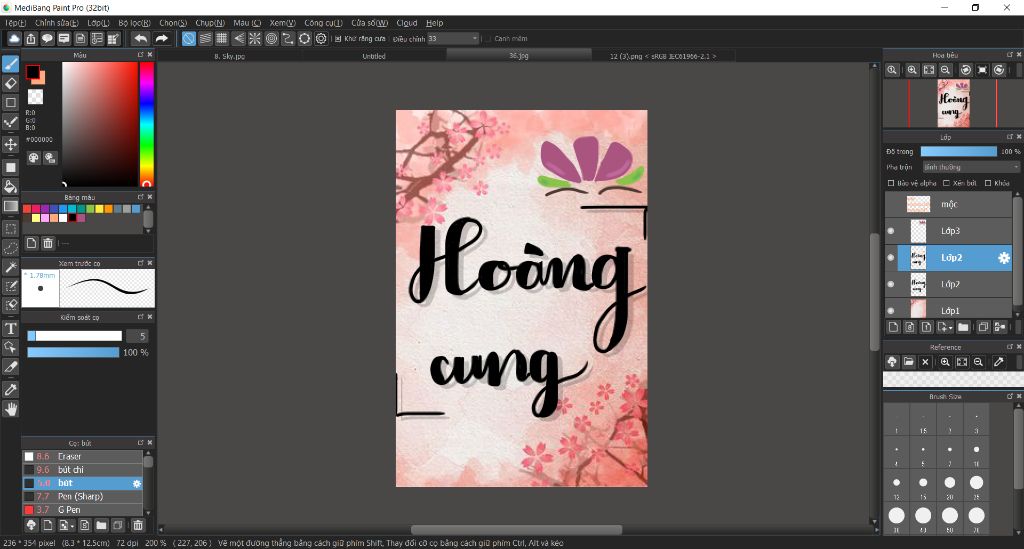
Task: Select the rectangular Selection tool
Action: tap(10, 228)
